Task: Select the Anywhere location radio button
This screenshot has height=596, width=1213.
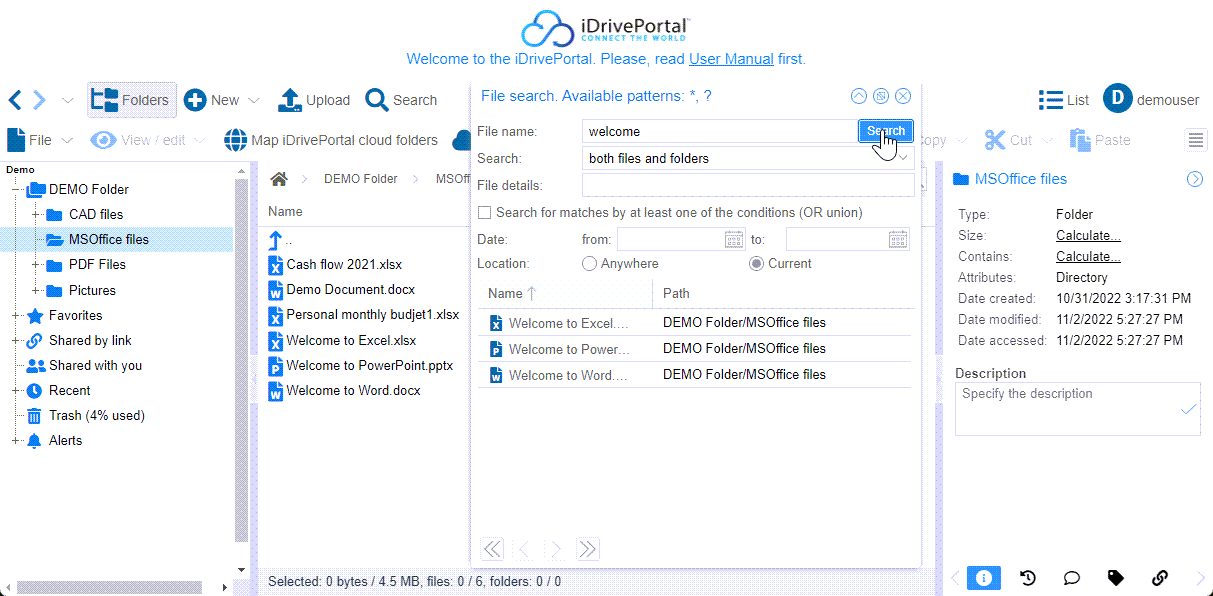Action: coord(590,264)
